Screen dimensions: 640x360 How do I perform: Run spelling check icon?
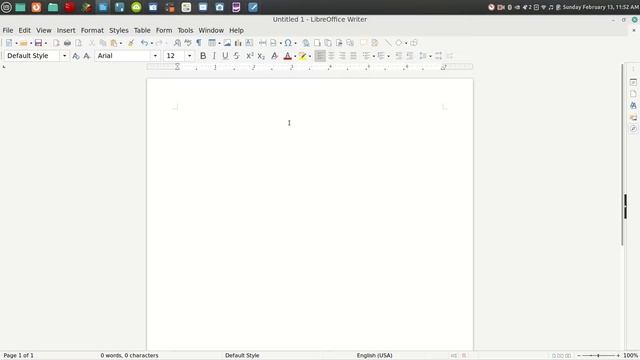coord(188,43)
